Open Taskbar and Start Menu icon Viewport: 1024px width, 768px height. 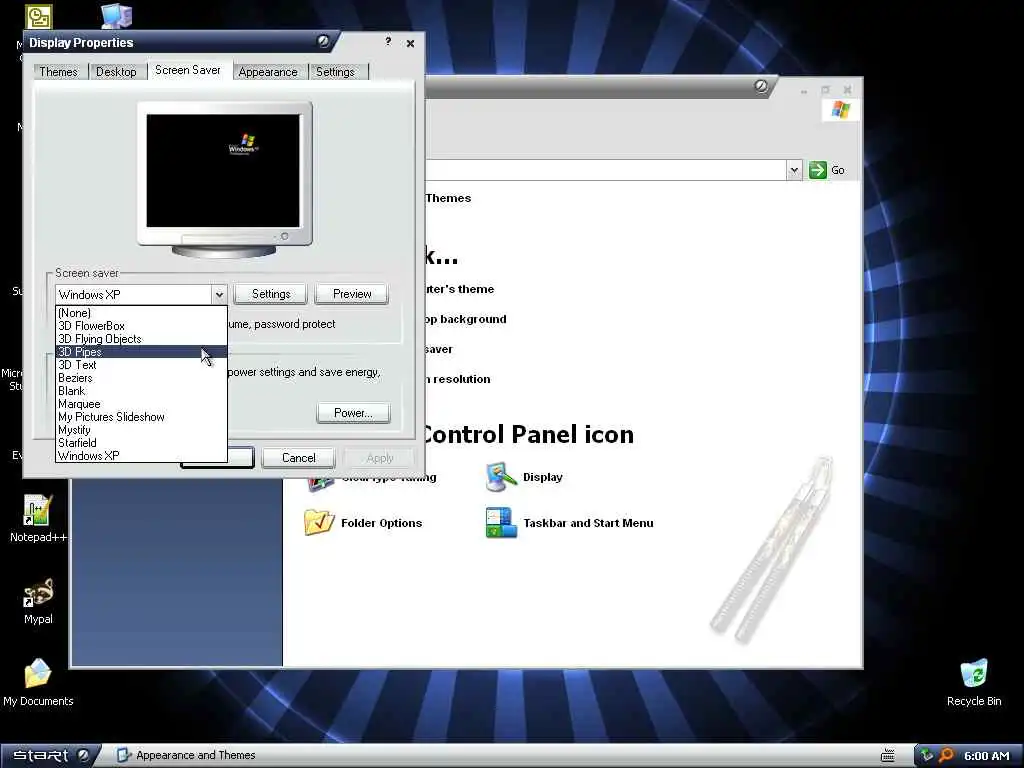[569, 522]
